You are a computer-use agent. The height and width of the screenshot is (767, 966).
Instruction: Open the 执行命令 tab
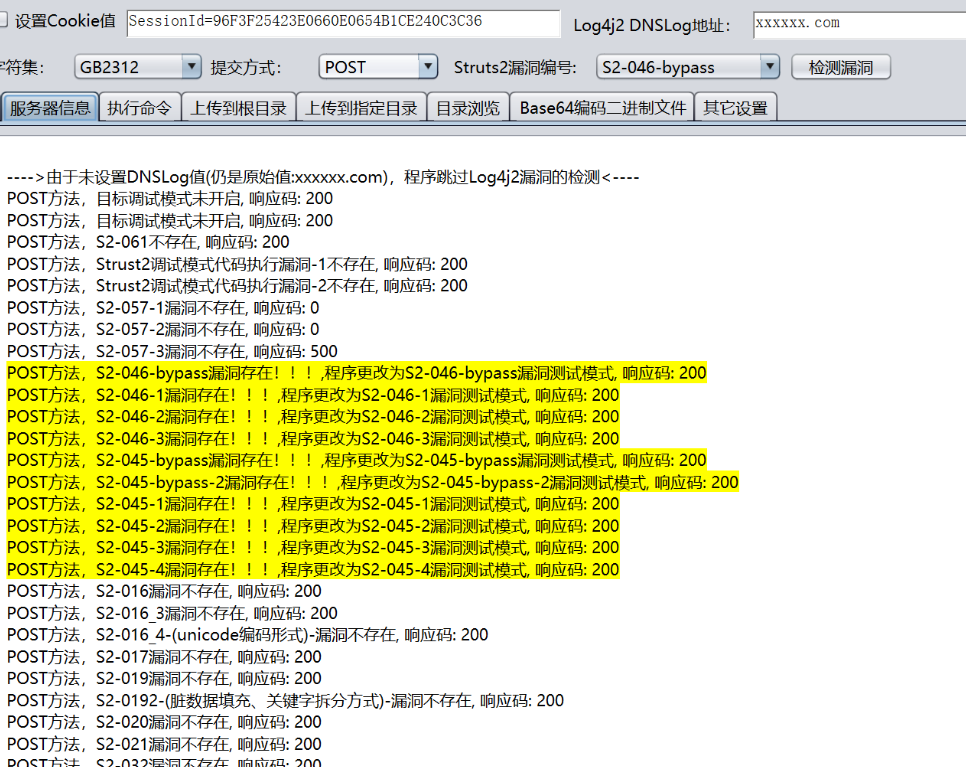pos(139,108)
